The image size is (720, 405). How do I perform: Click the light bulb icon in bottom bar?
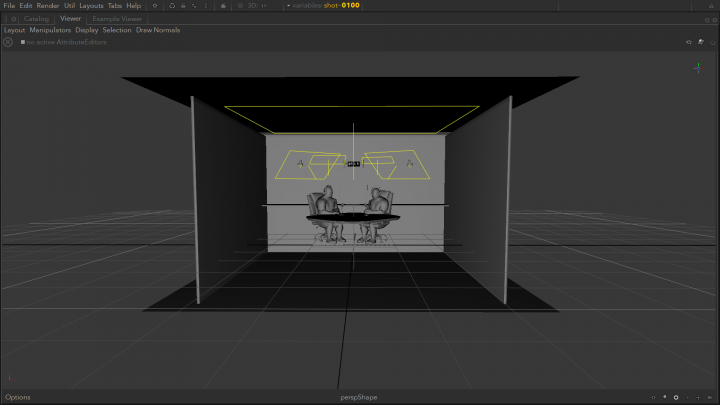664,397
